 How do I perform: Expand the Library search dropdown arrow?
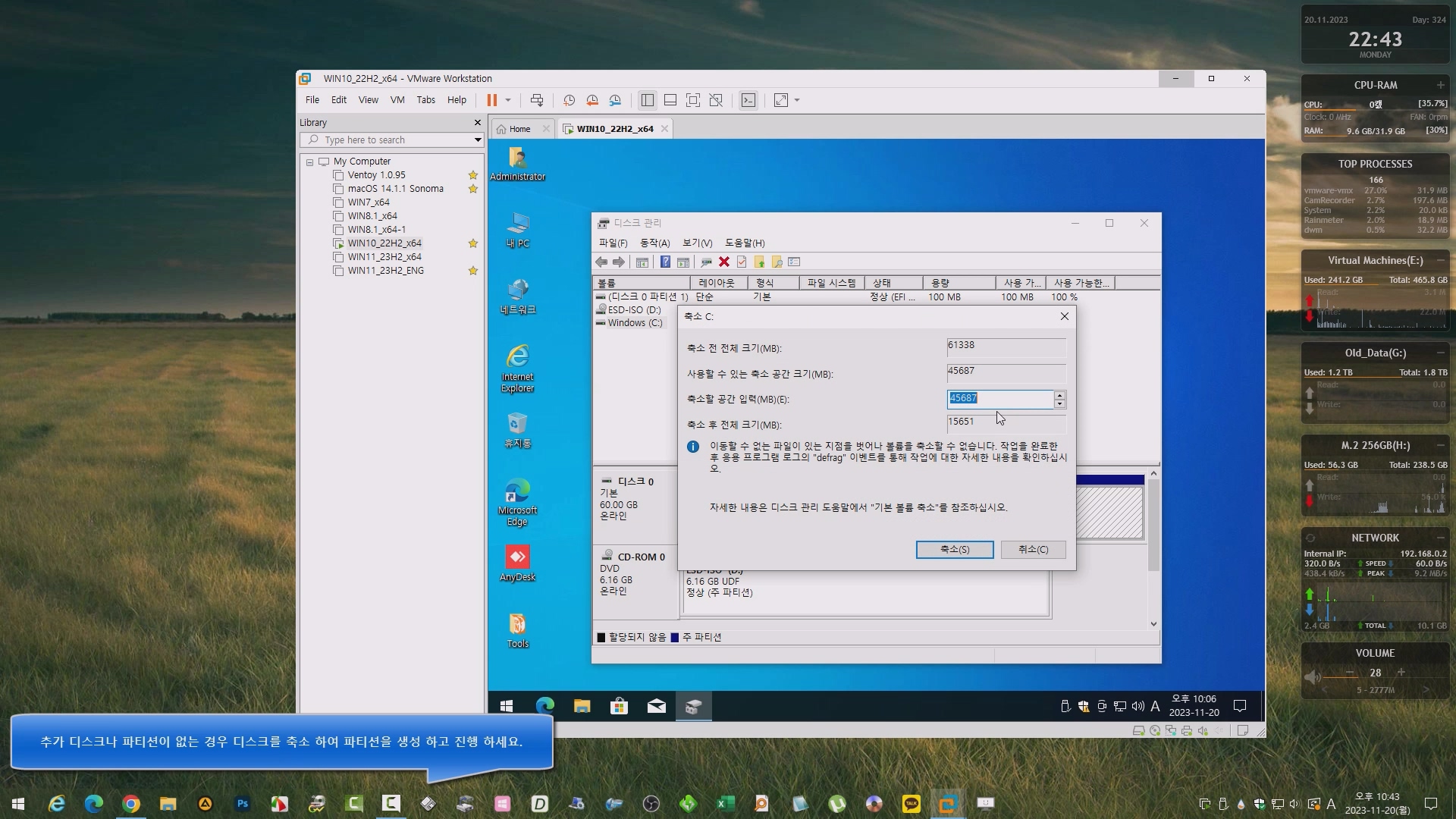[478, 140]
